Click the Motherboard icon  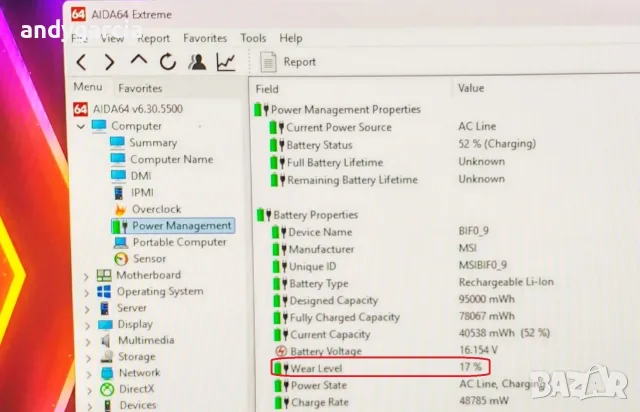tap(104, 275)
